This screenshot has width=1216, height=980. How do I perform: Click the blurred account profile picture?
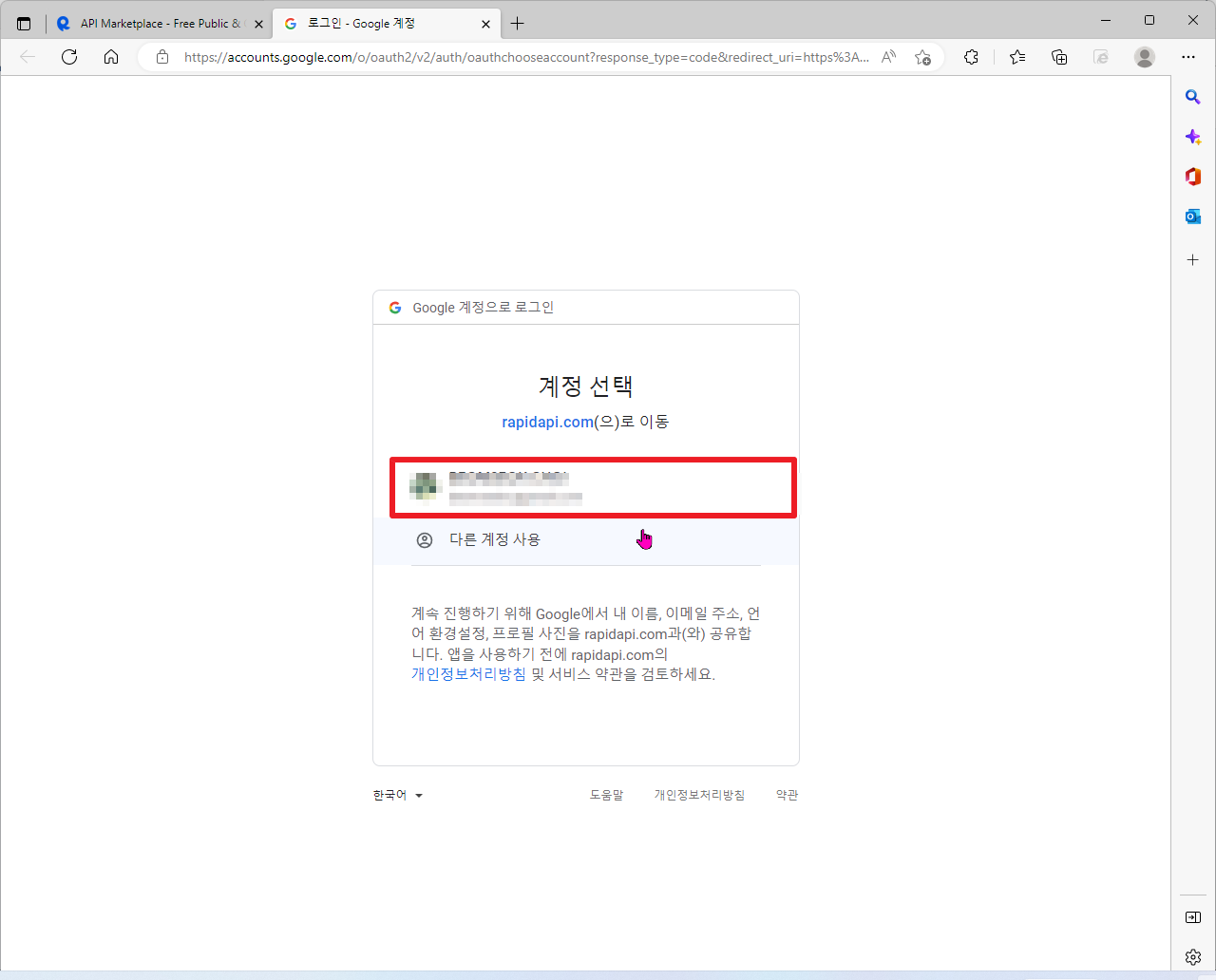point(425,486)
